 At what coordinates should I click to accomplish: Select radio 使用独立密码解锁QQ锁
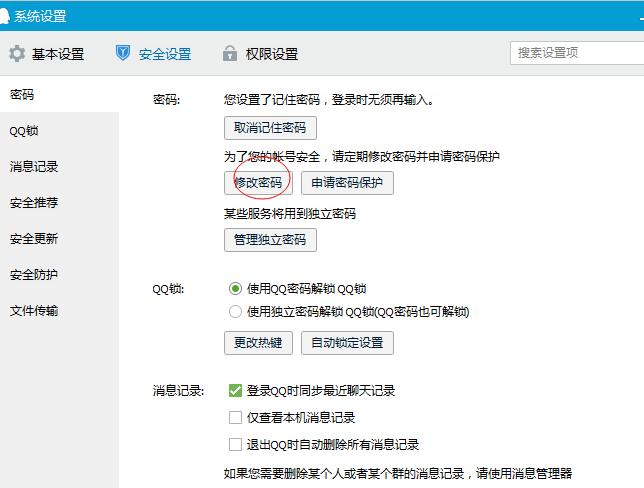click(235, 311)
